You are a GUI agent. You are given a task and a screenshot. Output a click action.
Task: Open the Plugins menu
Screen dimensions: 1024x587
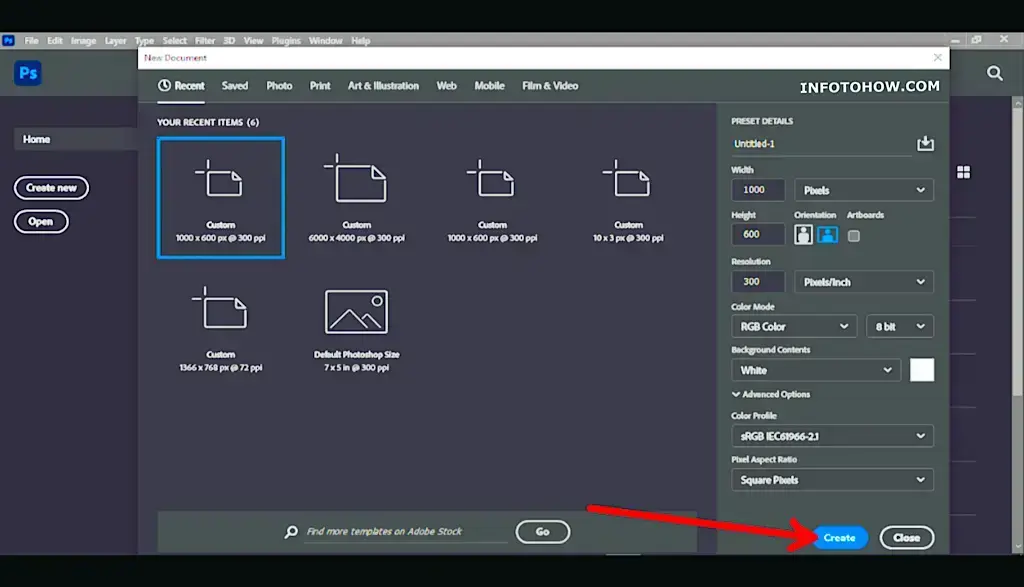tap(285, 40)
